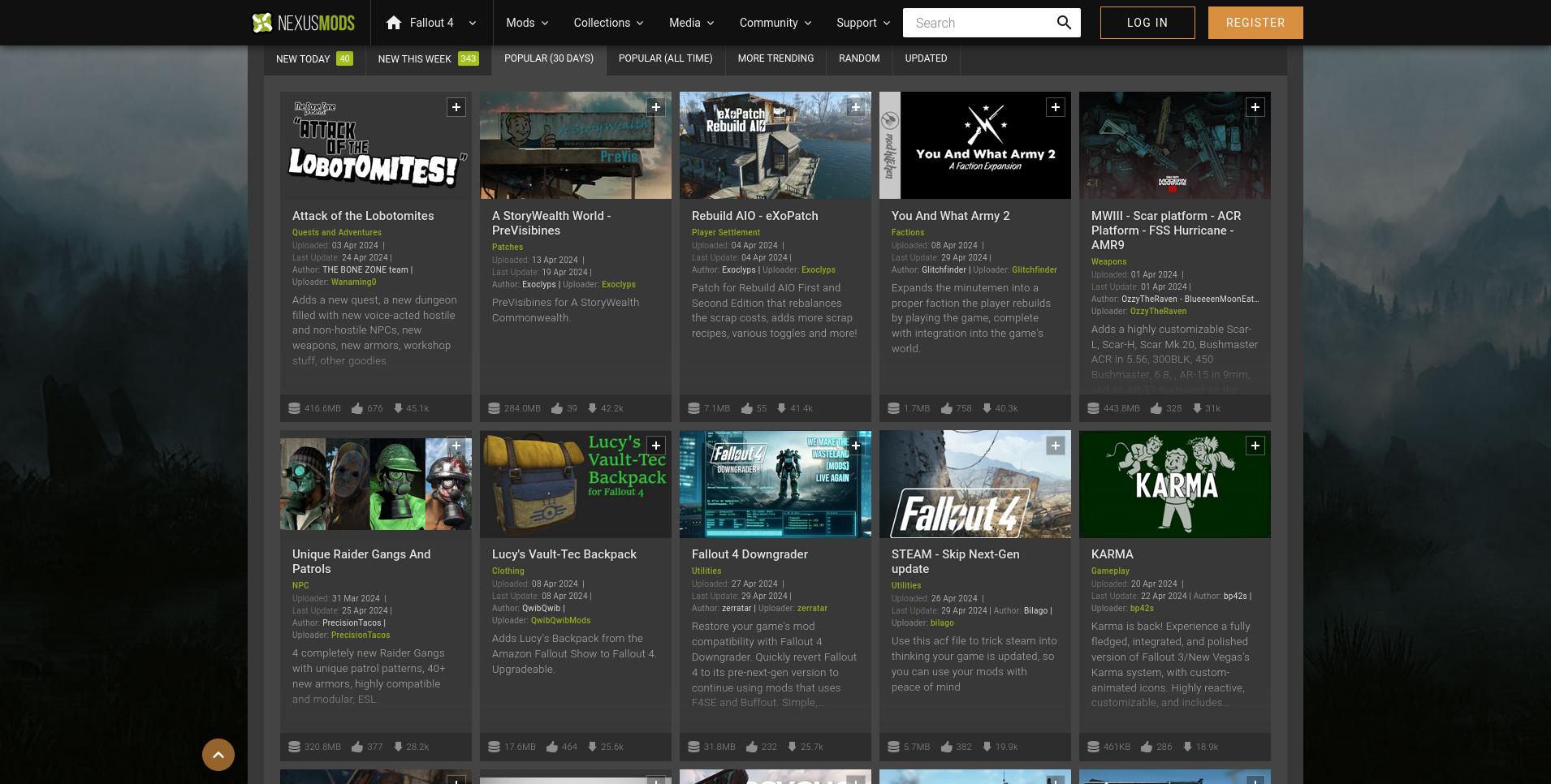
Task: Open More Trending tab
Action: pos(775,58)
